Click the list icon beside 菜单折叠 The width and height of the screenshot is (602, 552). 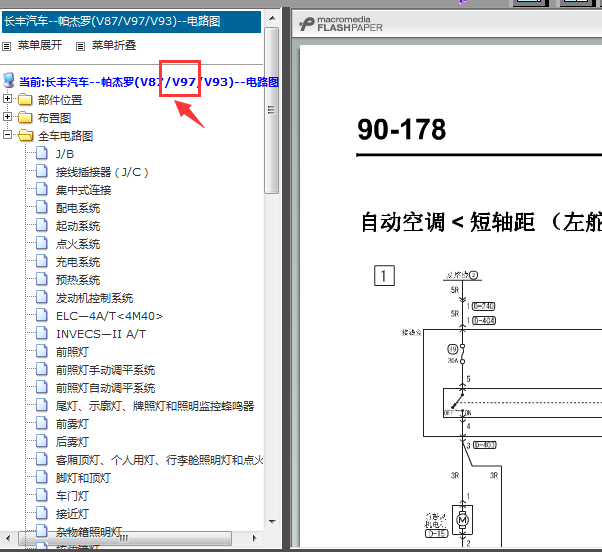[x=80, y=46]
